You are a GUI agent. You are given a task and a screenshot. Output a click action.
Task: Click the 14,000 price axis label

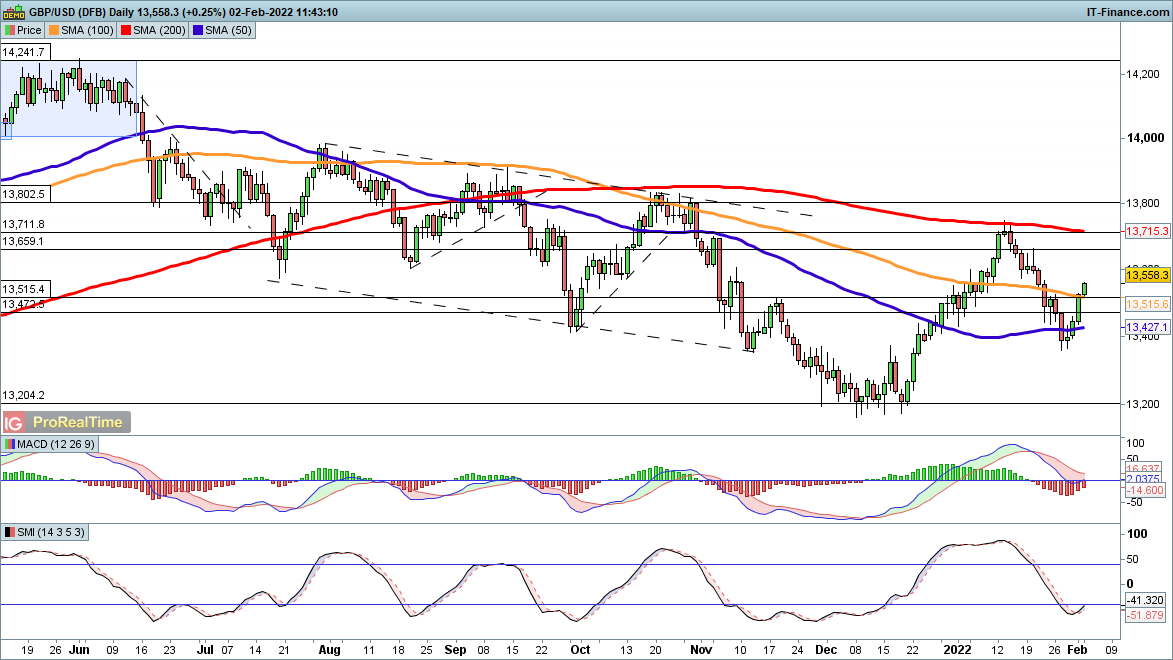click(x=1145, y=138)
